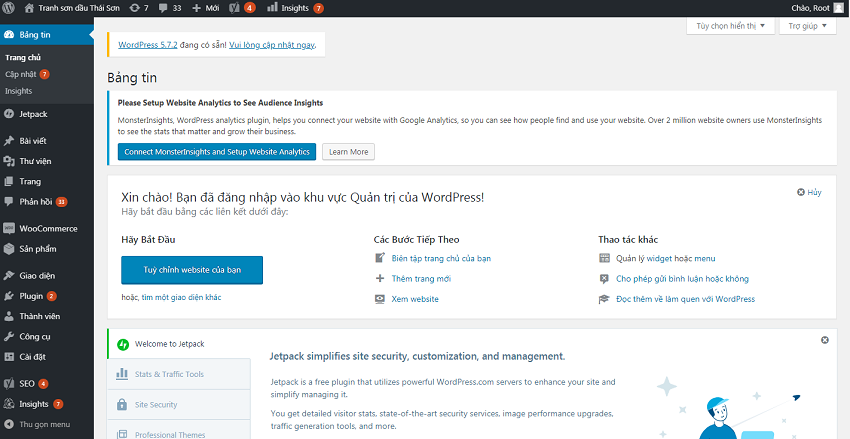Viewport: 850px width, 439px height.
Task: Expand Tùy chọn hiển thị dropdown
Action: tap(731, 27)
